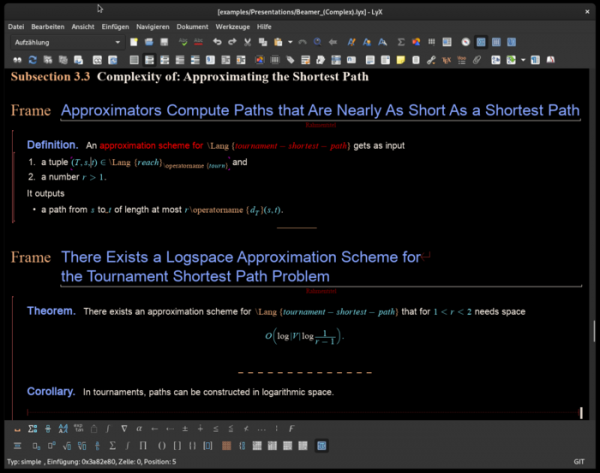Click the New document icon

(x=134, y=42)
